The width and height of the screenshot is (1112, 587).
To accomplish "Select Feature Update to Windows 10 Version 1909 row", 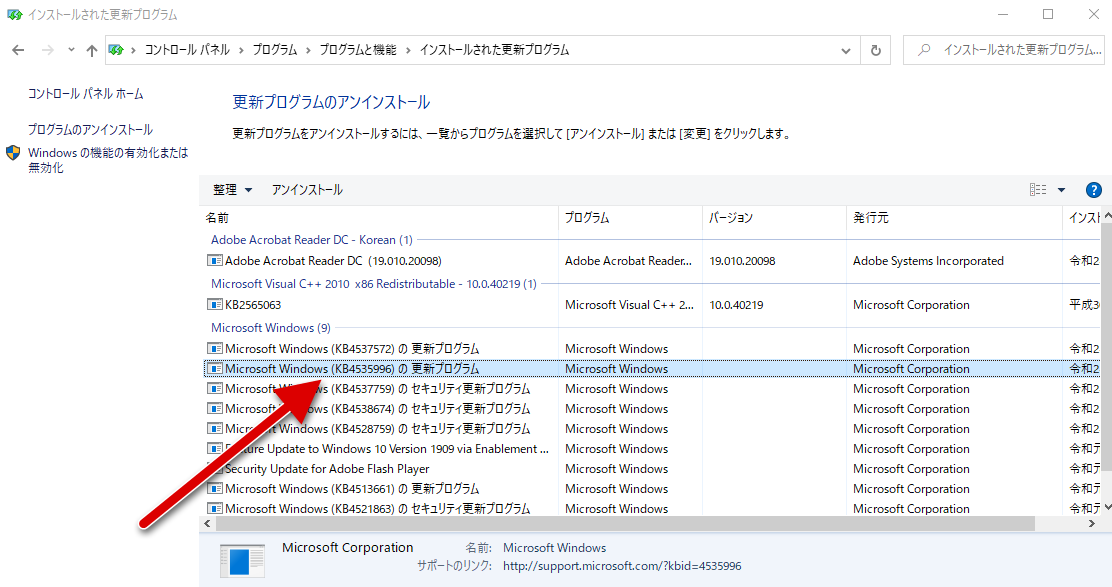I will pos(651,449).
